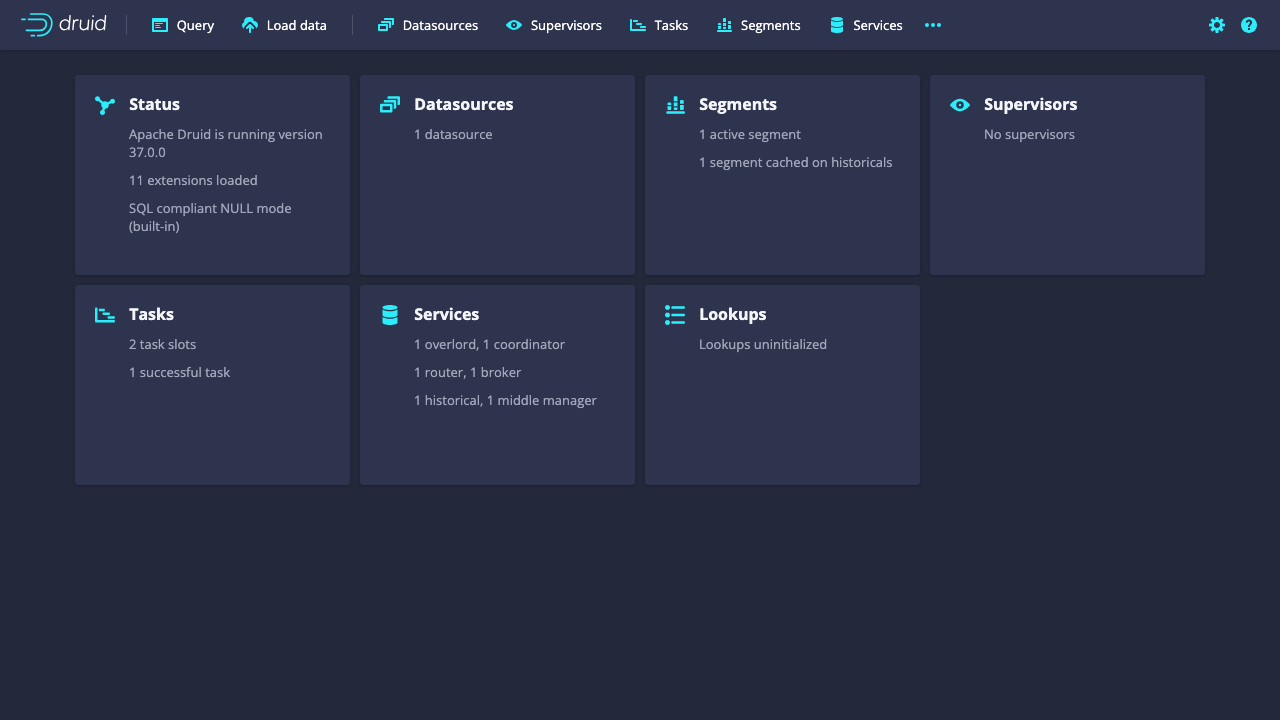Click "2 task slots" text
The width and height of the screenshot is (1280, 720).
[162, 344]
